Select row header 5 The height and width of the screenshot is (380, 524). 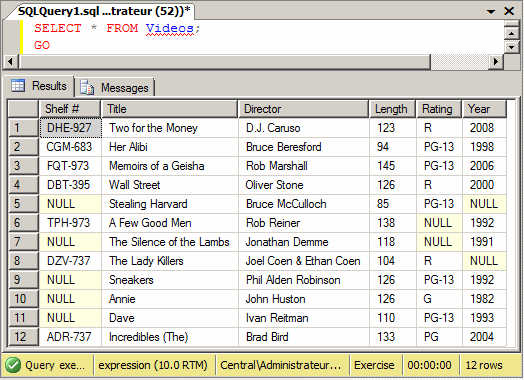[23, 204]
